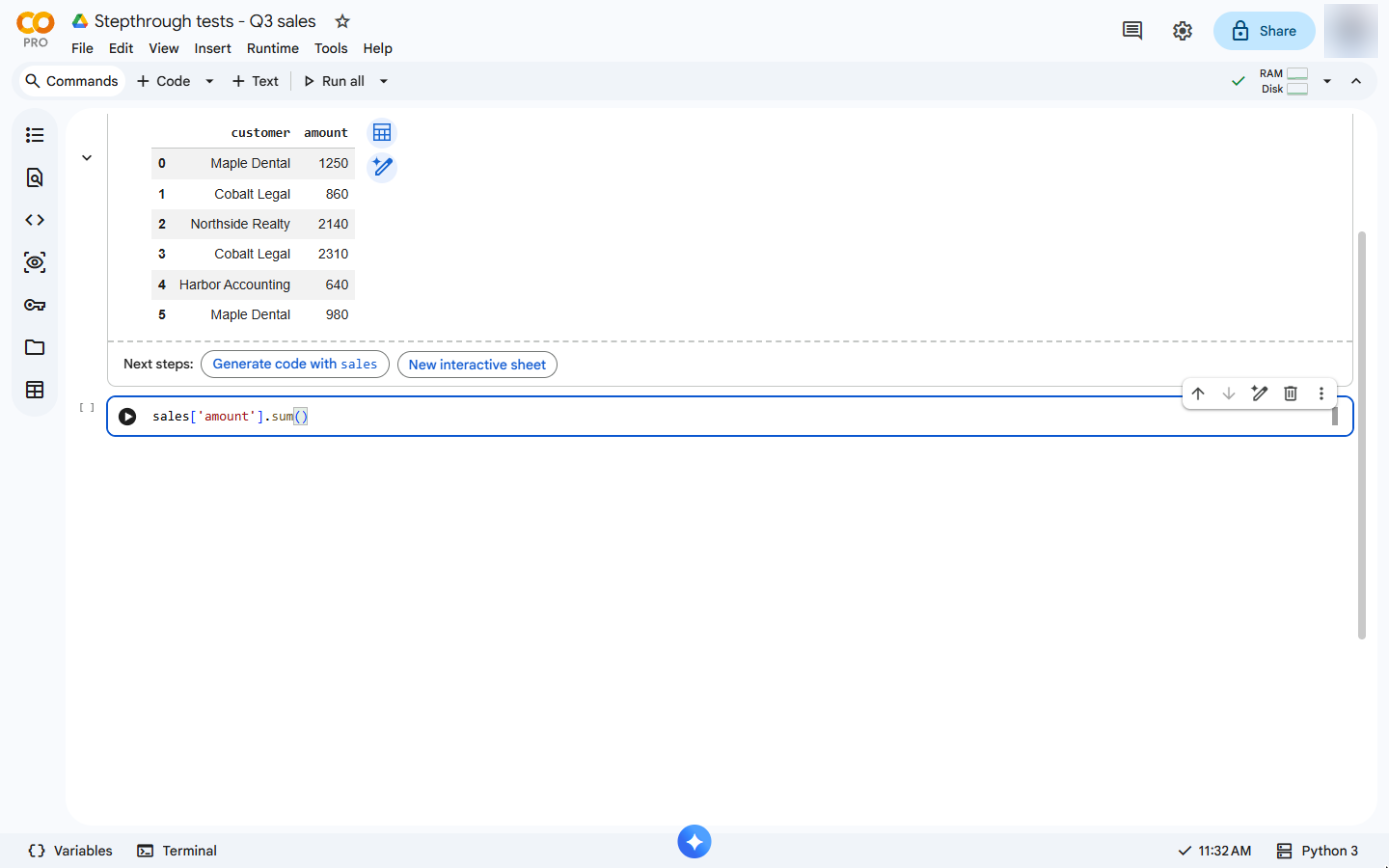The image size is (1389, 868).
Task: Click the notebook vertical scrollbar
Action: pyautogui.click(x=1361, y=435)
